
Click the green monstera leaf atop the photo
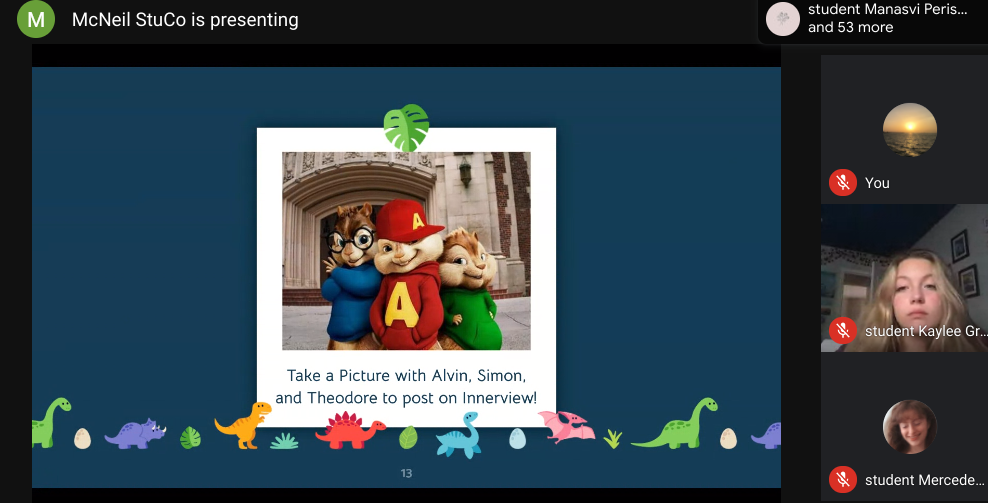coord(406,128)
